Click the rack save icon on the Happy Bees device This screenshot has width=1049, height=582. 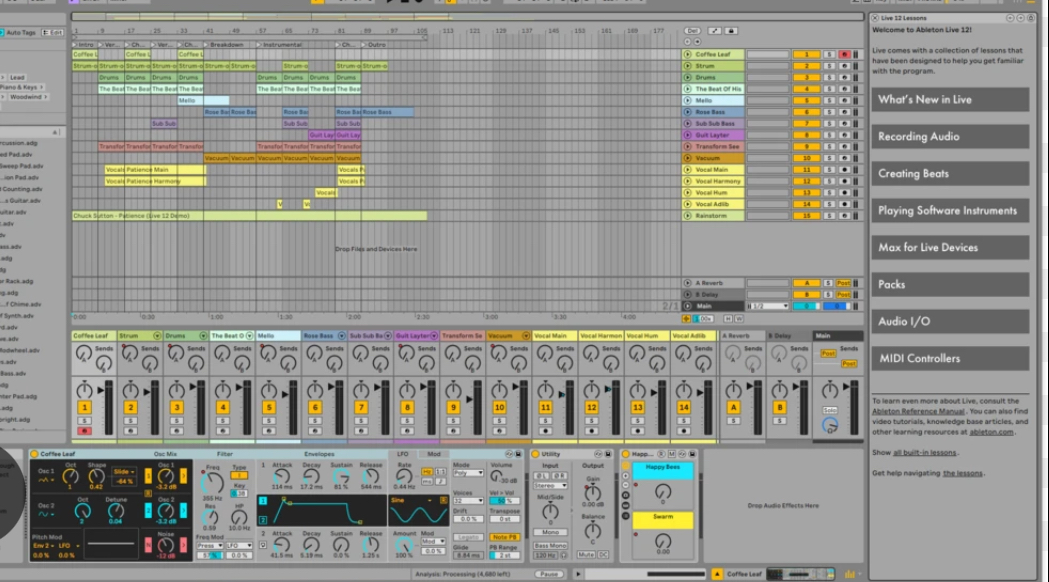[x=692, y=454]
